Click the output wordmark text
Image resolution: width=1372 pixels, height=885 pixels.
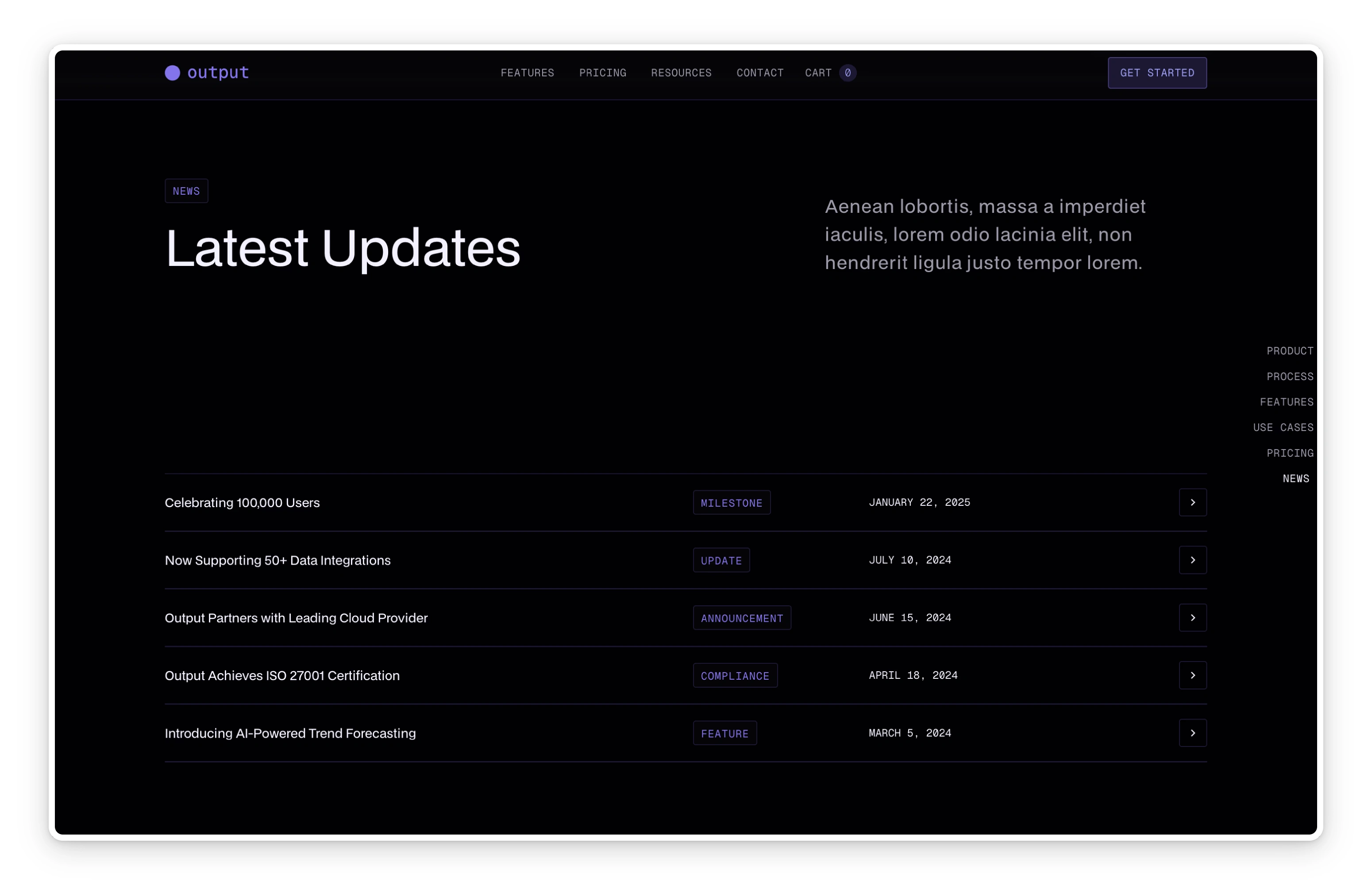click(x=218, y=73)
